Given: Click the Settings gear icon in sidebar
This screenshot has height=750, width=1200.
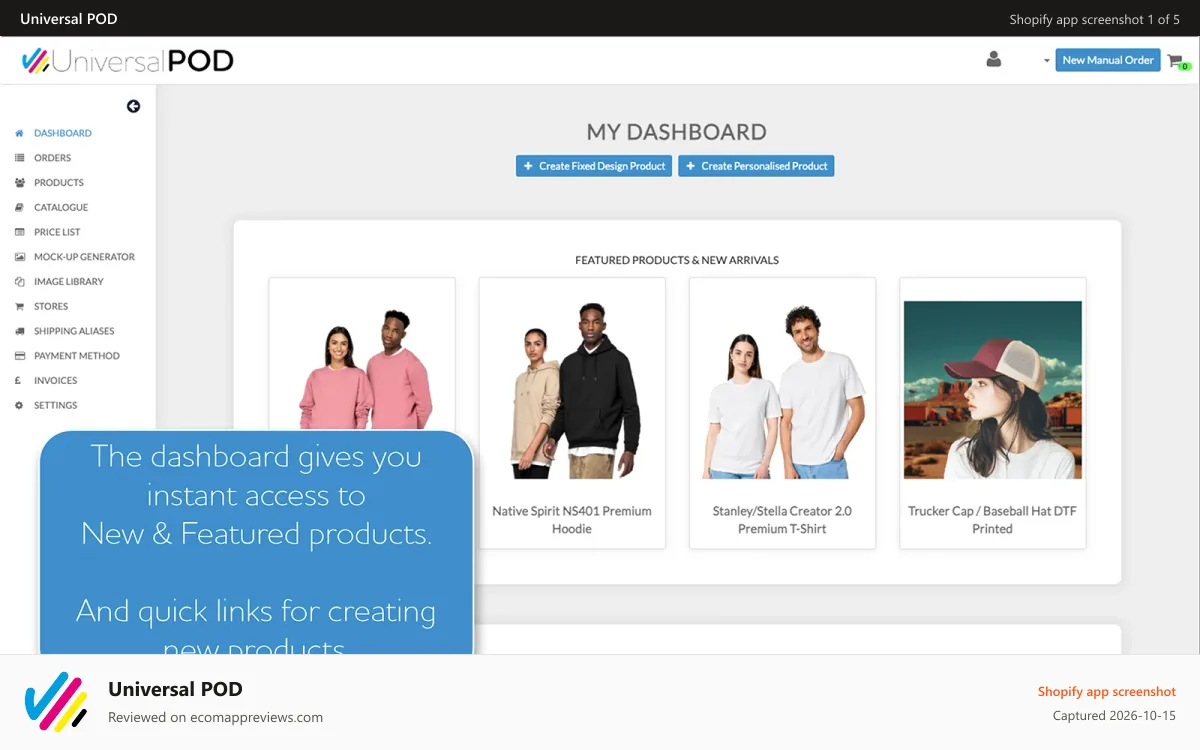Looking at the screenshot, I should pos(19,406).
